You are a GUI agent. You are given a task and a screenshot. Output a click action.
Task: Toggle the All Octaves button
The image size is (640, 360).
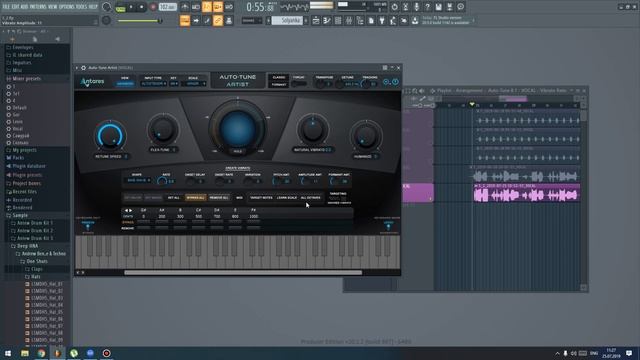click(311, 198)
